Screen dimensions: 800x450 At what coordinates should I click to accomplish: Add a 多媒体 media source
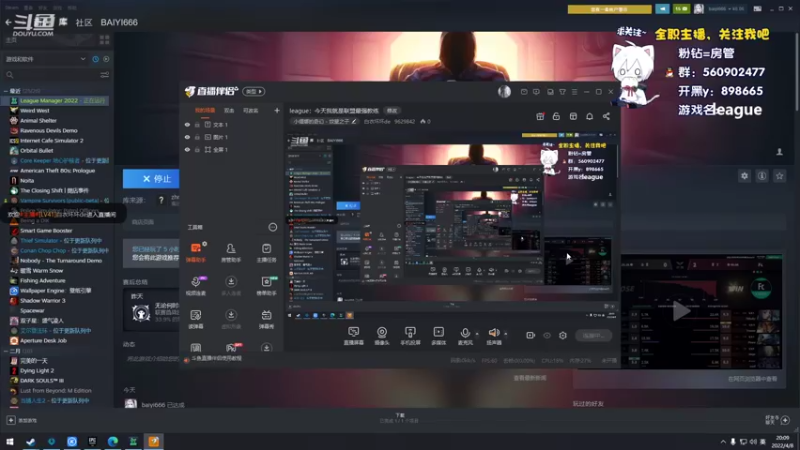[438, 336]
